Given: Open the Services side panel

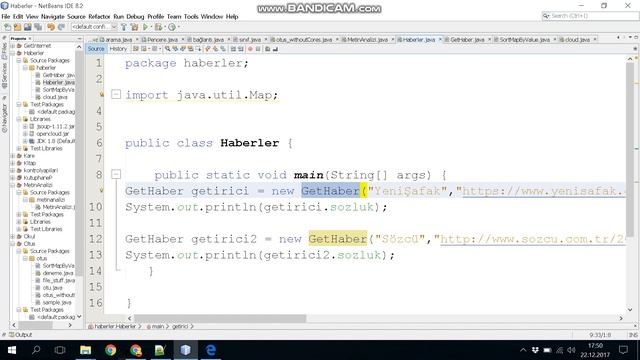Looking at the screenshot, I should click(4, 76).
